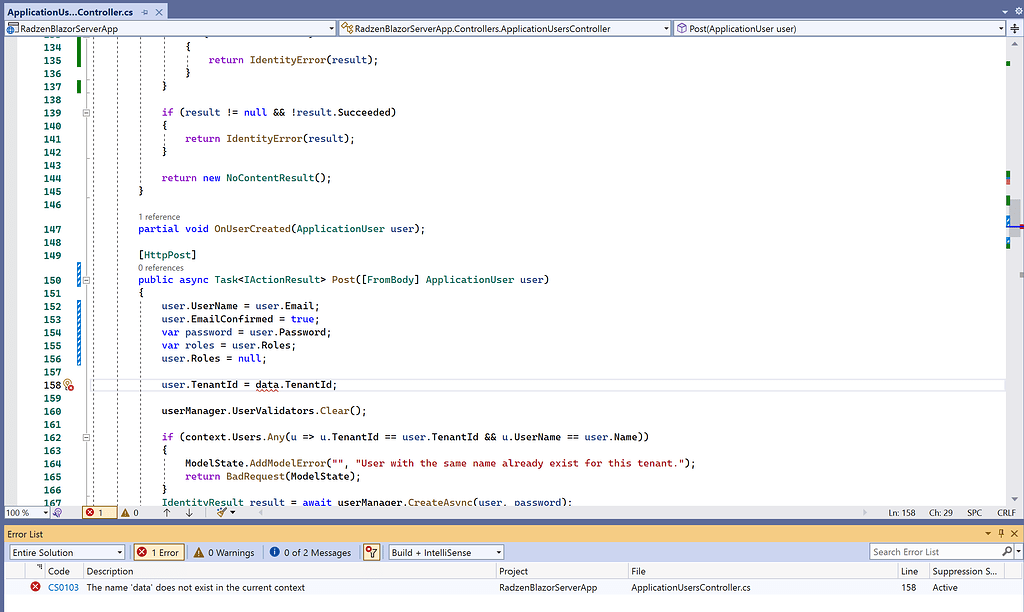Click the warning triangle icon in the editor bar
1024x612 pixels.
[x=124, y=511]
